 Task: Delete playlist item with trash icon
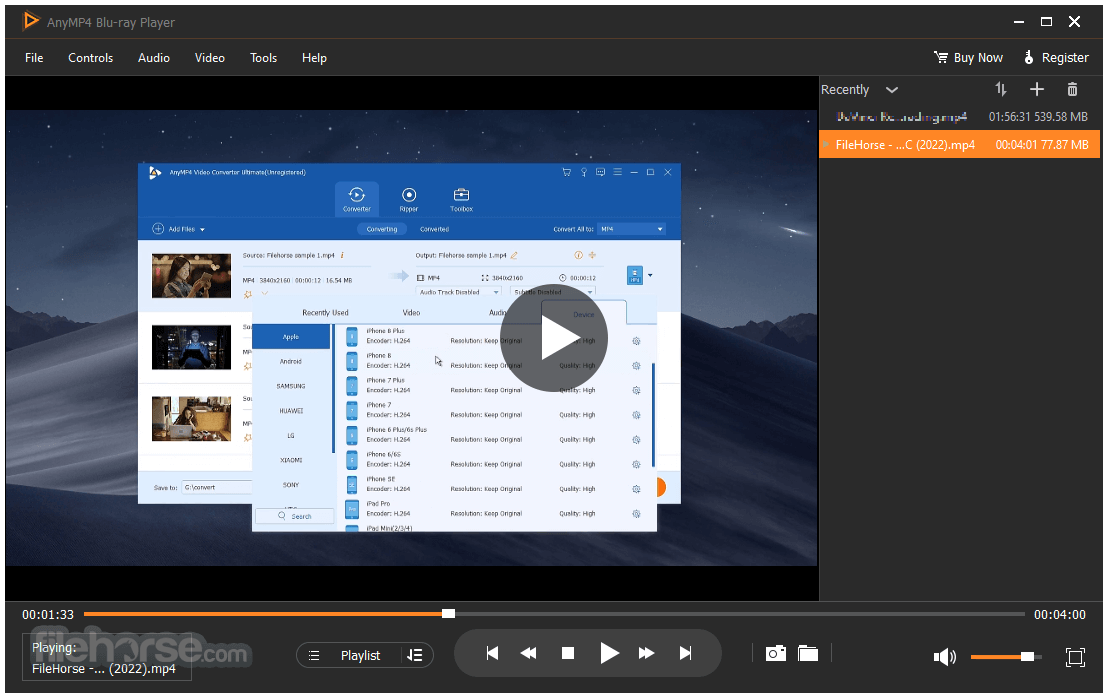click(x=1072, y=89)
